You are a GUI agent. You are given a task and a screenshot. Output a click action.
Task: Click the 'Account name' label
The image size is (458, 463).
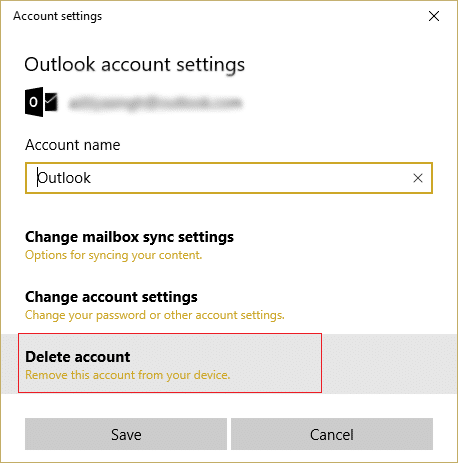[73, 145]
